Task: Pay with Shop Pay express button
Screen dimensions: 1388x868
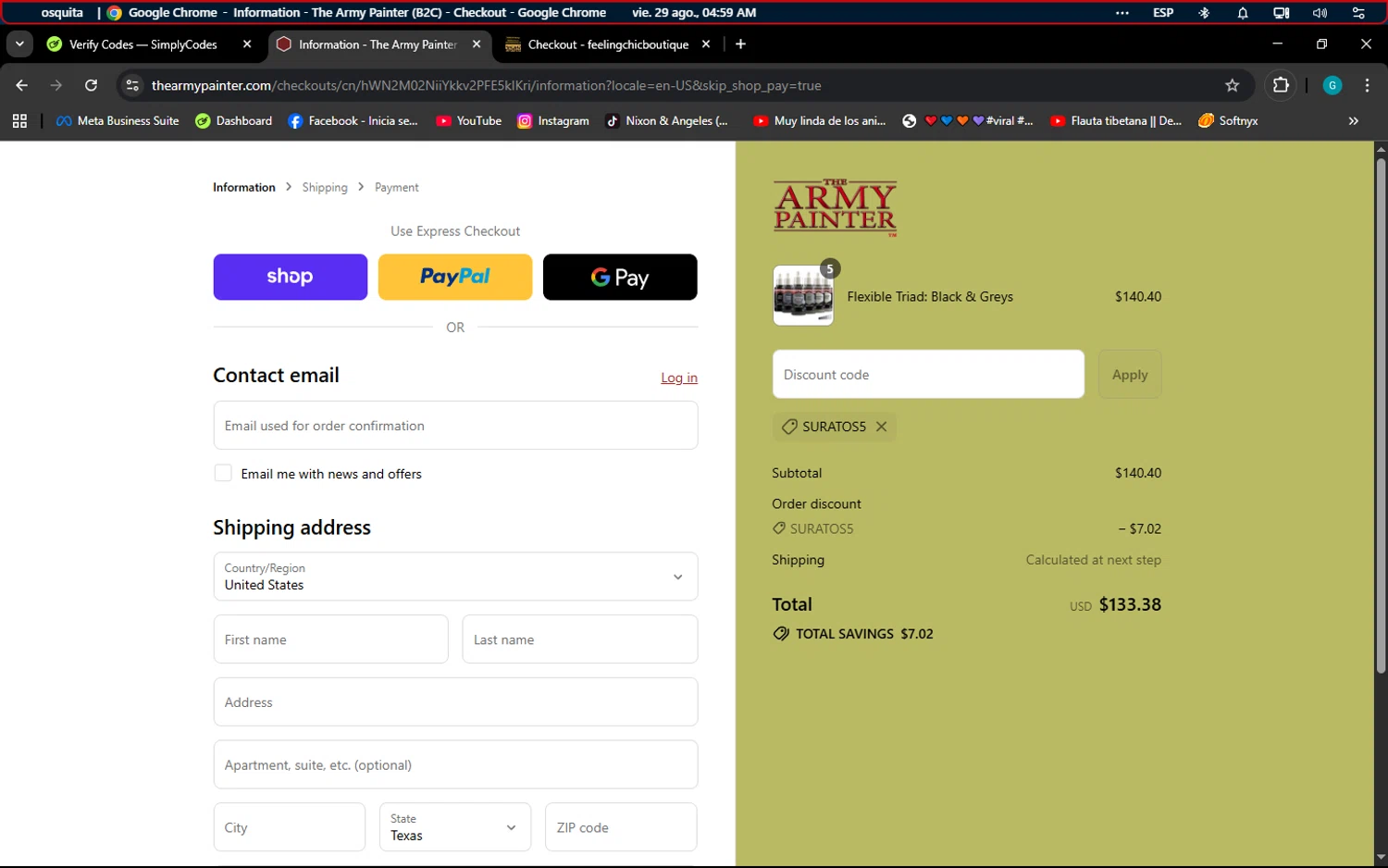Action: tap(291, 277)
